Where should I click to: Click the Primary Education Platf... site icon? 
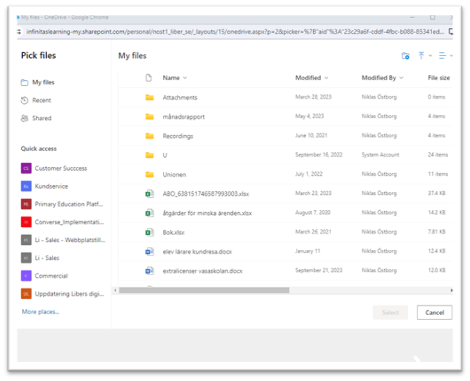(26, 204)
